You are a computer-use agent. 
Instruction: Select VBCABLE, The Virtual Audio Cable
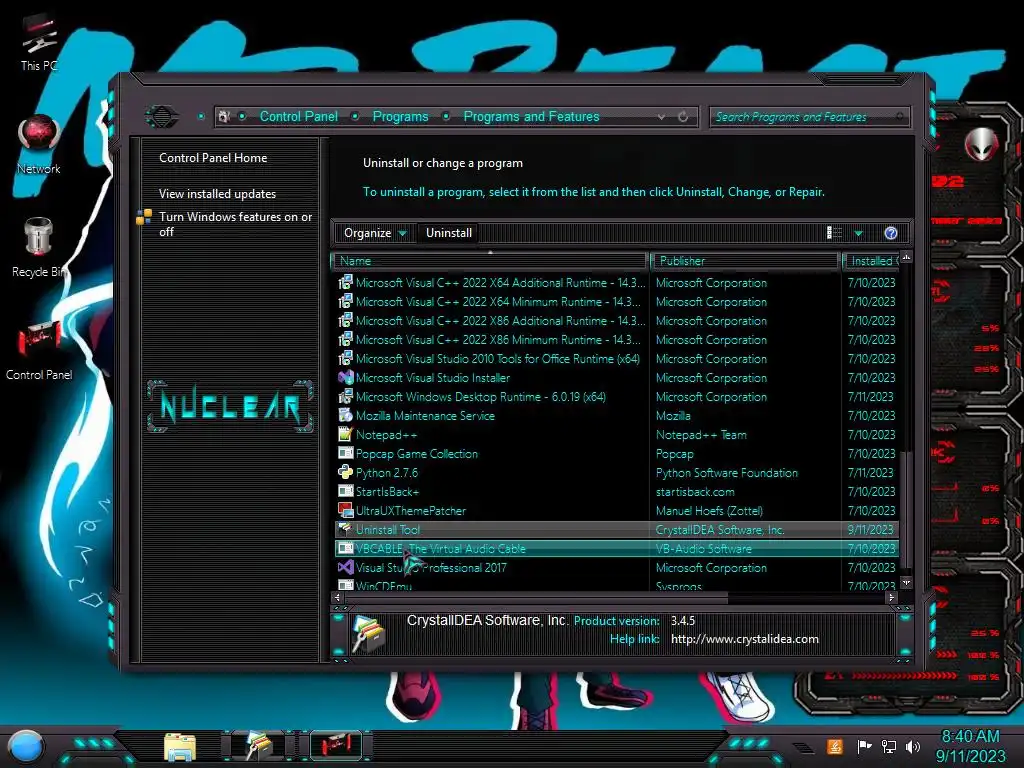[x=617, y=549]
